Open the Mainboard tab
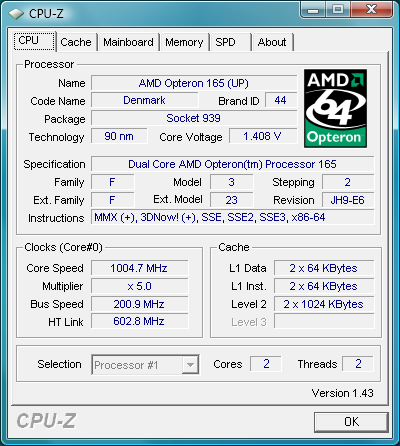Viewport: 400px width, 446px height. tap(128, 42)
